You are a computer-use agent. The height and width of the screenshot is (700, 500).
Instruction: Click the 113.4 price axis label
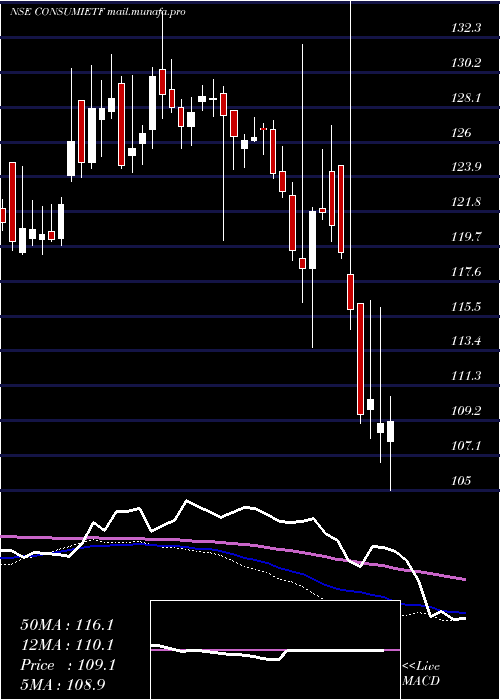[466, 342]
